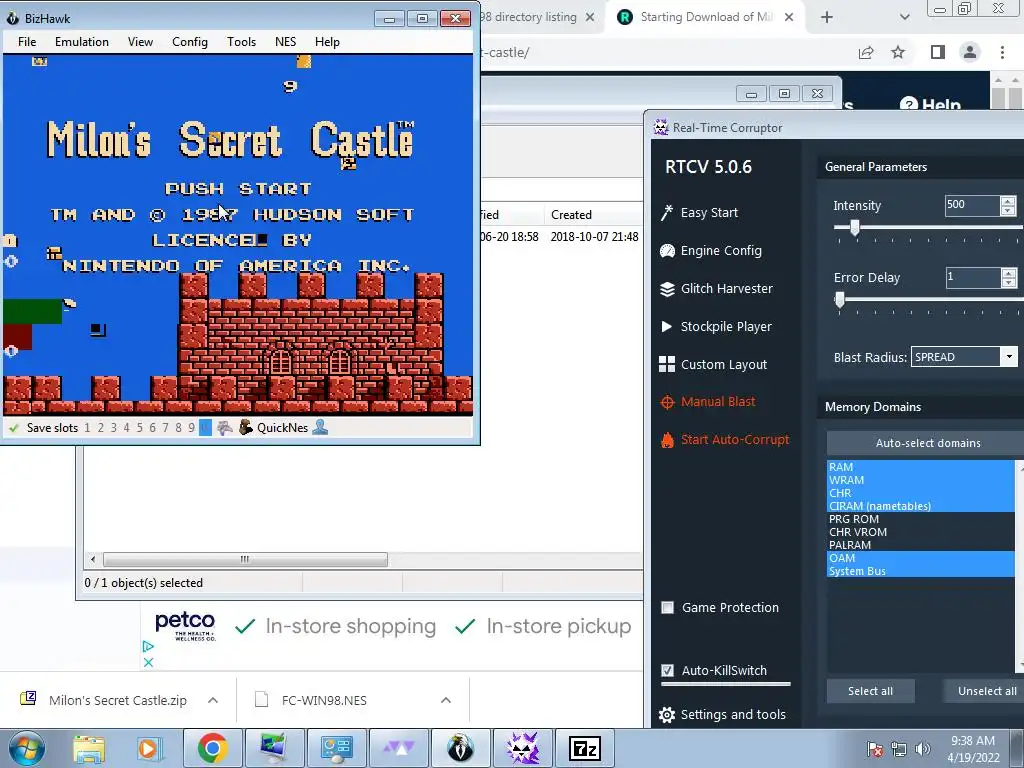The image size is (1024, 768).
Task: Switch to BizHawk eagle taskbar icon
Action: coord(460,748)
